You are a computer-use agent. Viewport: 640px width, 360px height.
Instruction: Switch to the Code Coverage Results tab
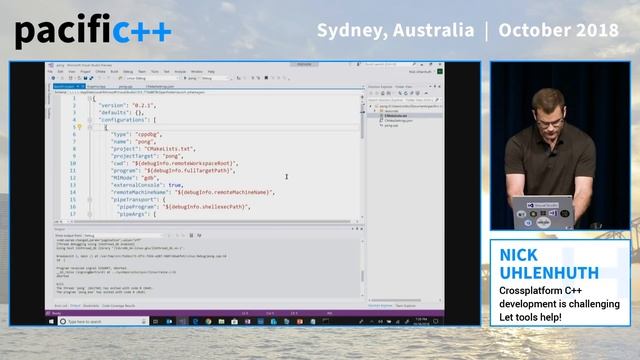118,306
